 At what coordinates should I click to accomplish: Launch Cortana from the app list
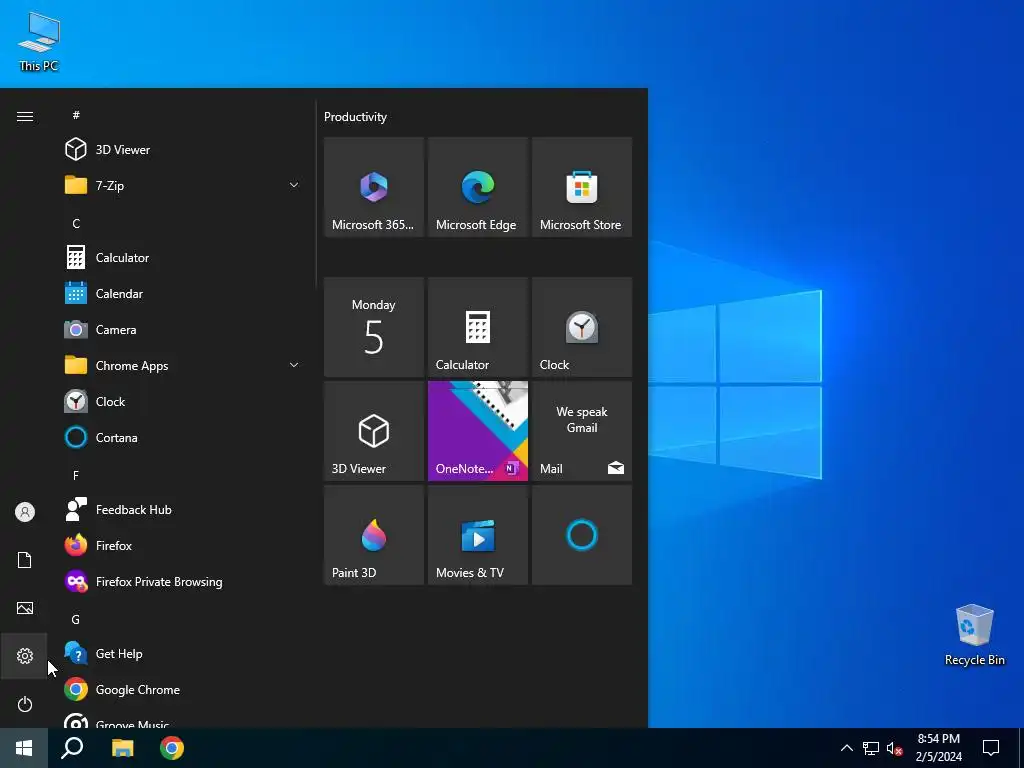point(182,438)
